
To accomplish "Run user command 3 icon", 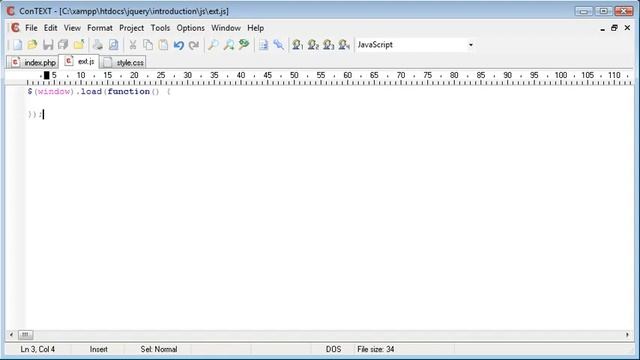I will (x=329, y=44).
